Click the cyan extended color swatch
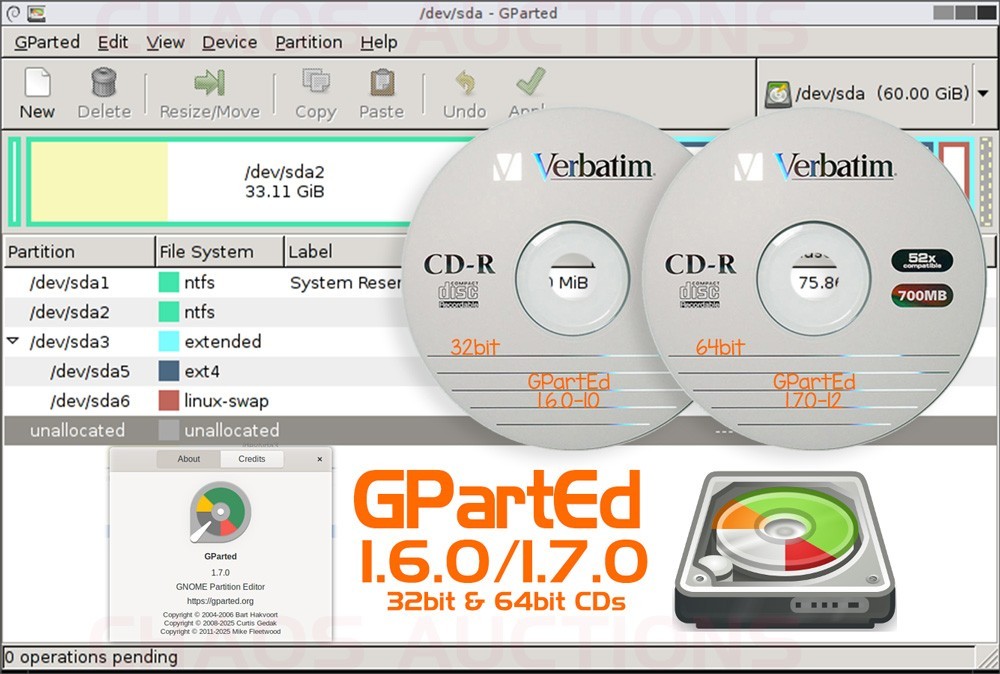 168,341
